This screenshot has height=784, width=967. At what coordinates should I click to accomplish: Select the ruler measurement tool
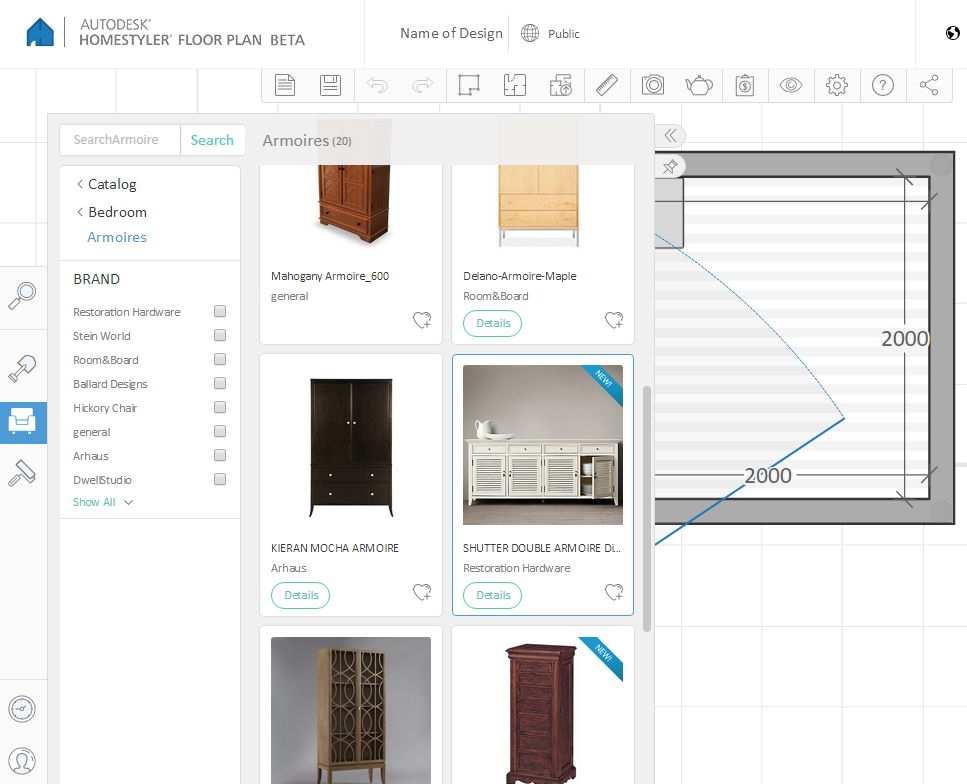[606, 86]
